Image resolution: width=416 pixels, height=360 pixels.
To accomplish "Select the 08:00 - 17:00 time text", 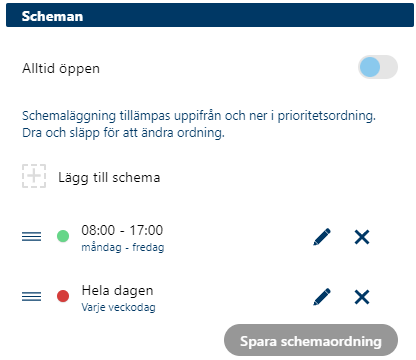I will tap(122, 230).
